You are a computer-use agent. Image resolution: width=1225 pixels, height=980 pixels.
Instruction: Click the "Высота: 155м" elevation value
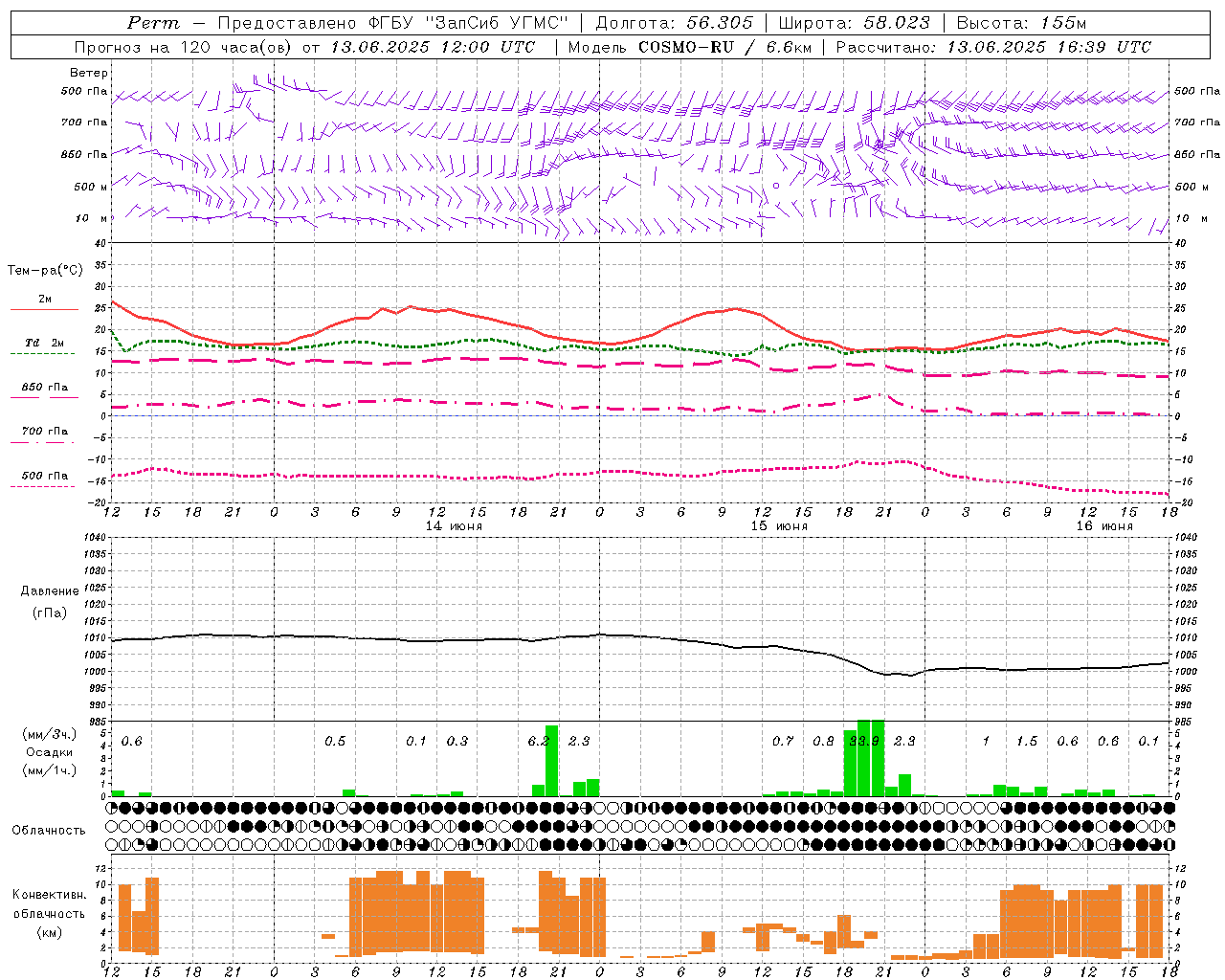[1022, 23]
